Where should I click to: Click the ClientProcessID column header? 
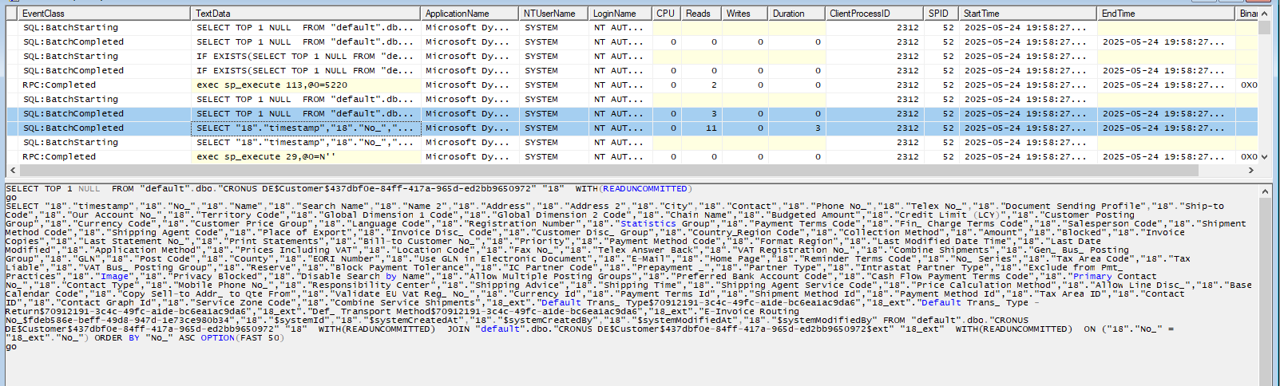point(874,14)
